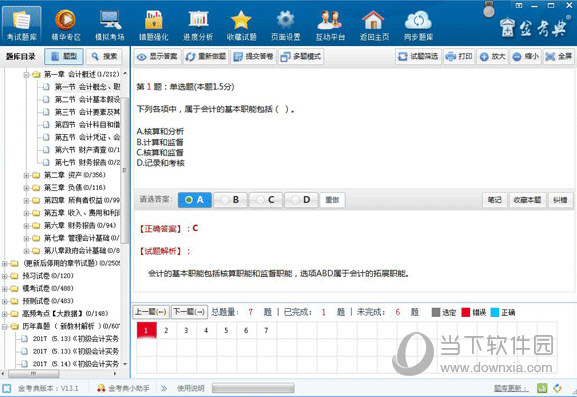
Task: Click the 笔记 notes button
Action: click(x=495, y=200)
